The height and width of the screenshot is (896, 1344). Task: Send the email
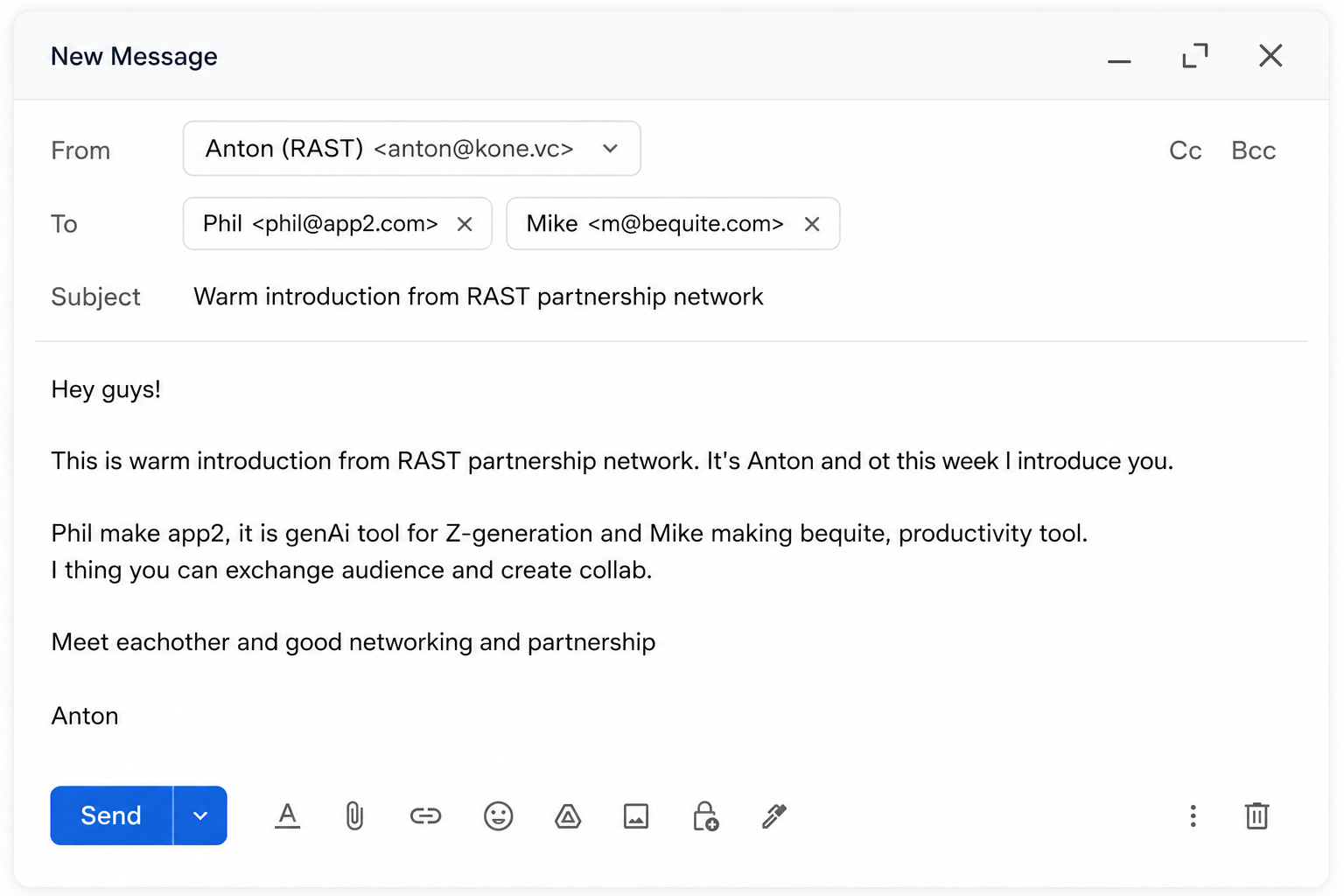coord(111,815)
